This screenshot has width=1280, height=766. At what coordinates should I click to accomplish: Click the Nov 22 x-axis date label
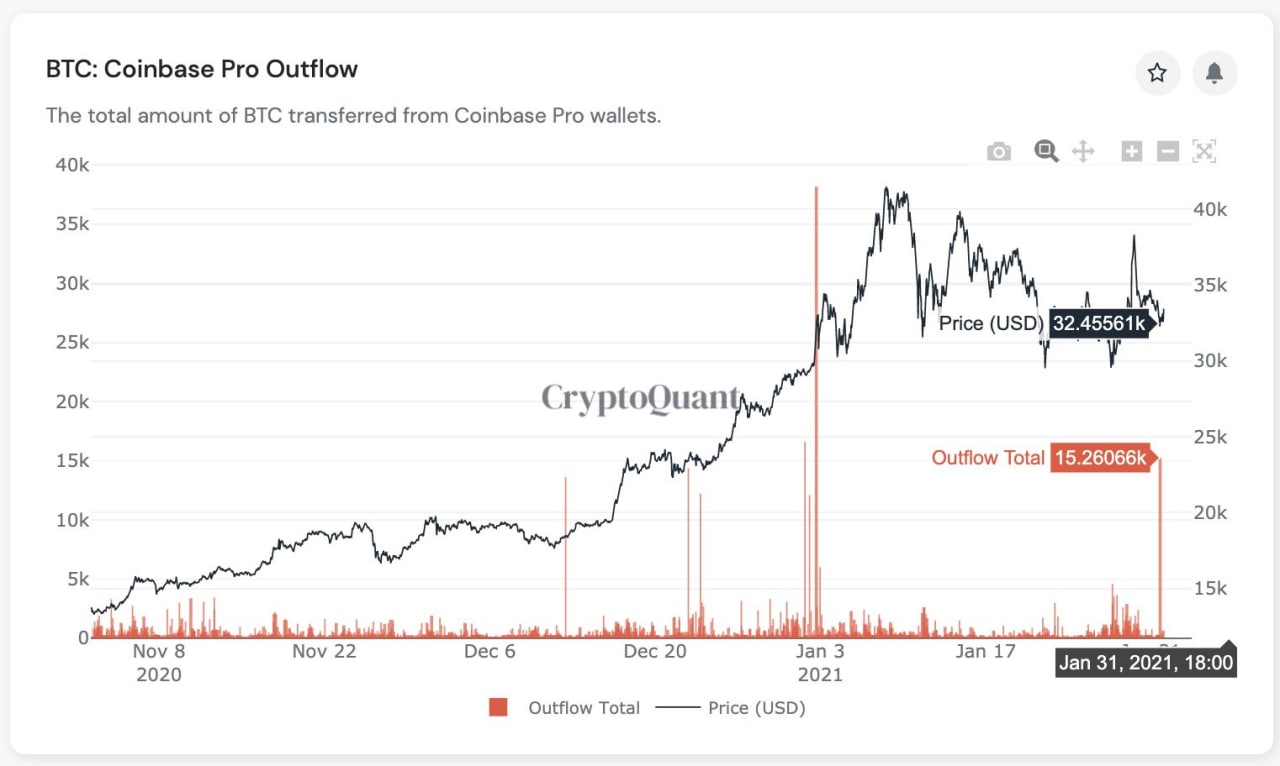pos(324,652)
